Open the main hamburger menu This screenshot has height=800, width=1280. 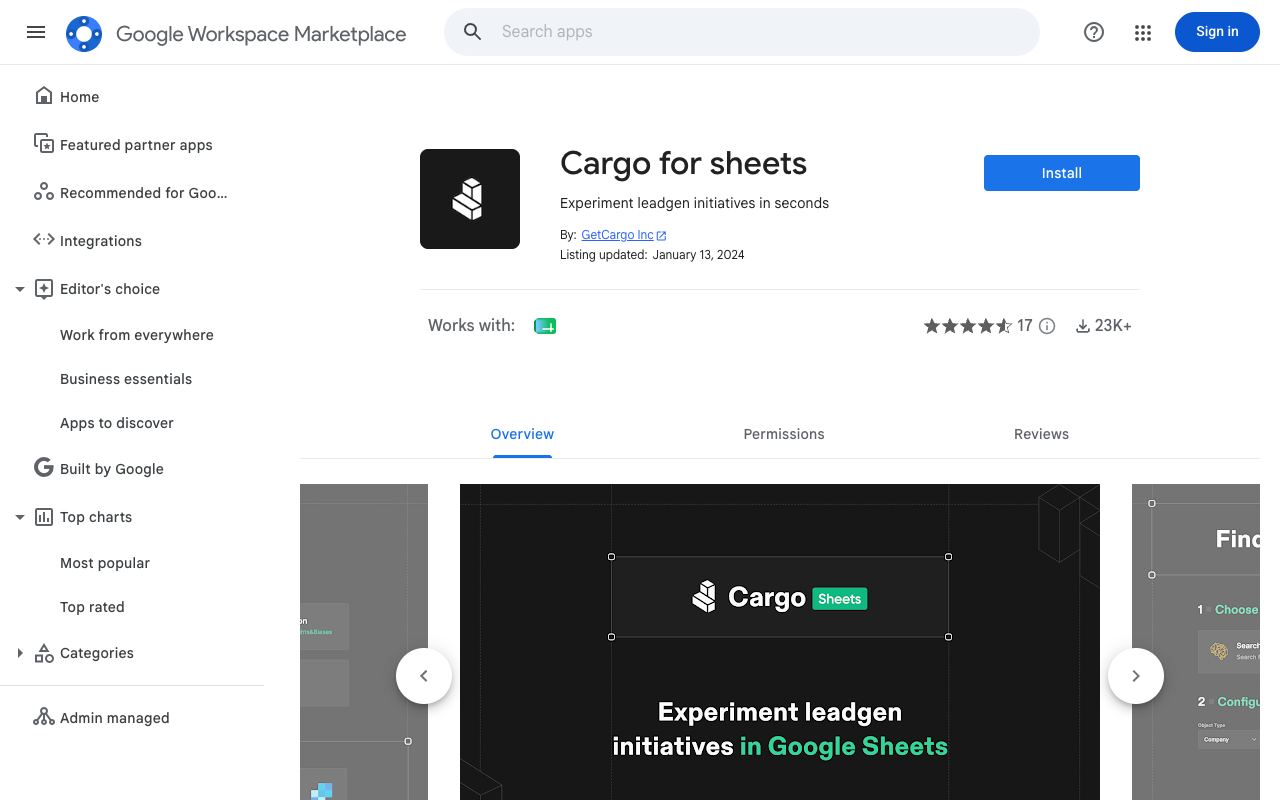[x=36, y=32]
